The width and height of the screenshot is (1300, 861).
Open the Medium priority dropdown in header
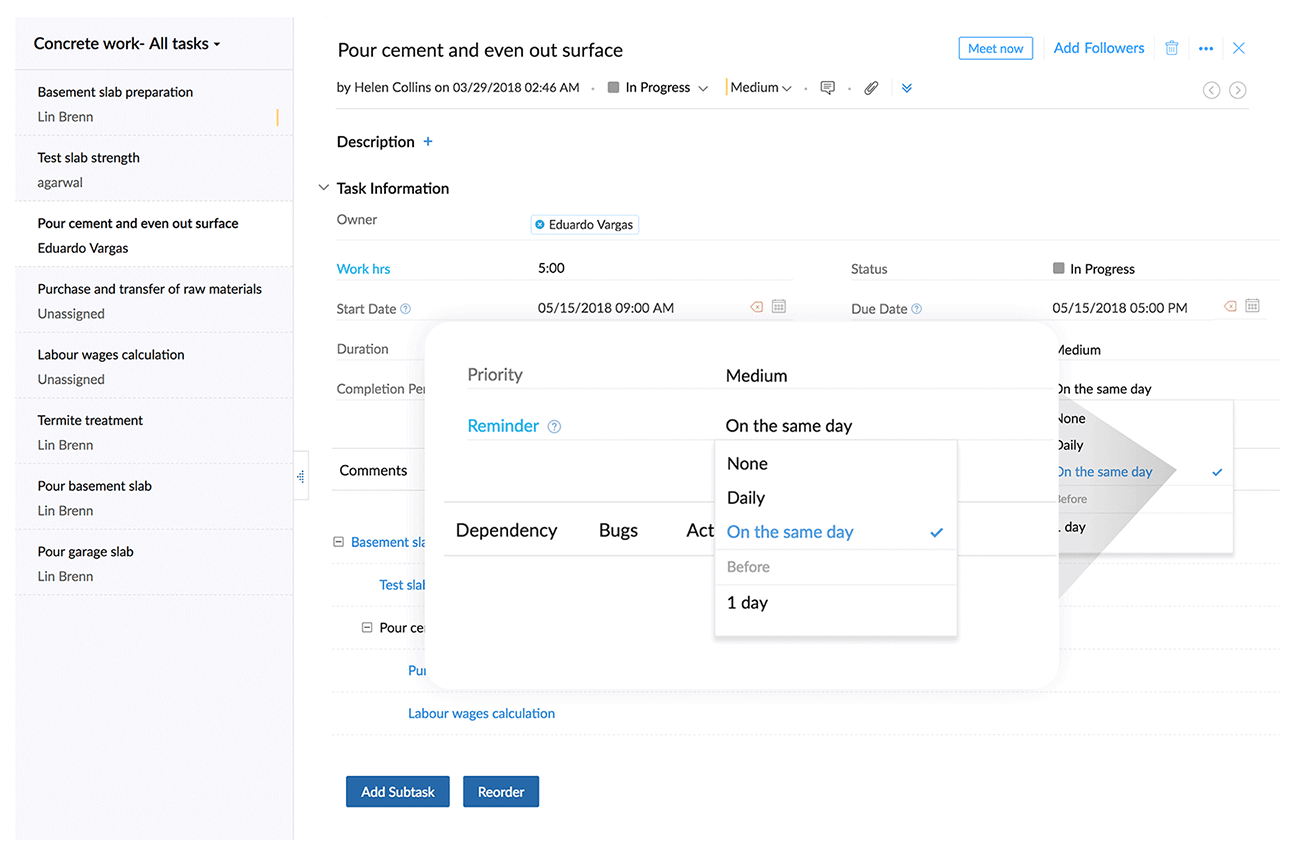click(760, 88)
